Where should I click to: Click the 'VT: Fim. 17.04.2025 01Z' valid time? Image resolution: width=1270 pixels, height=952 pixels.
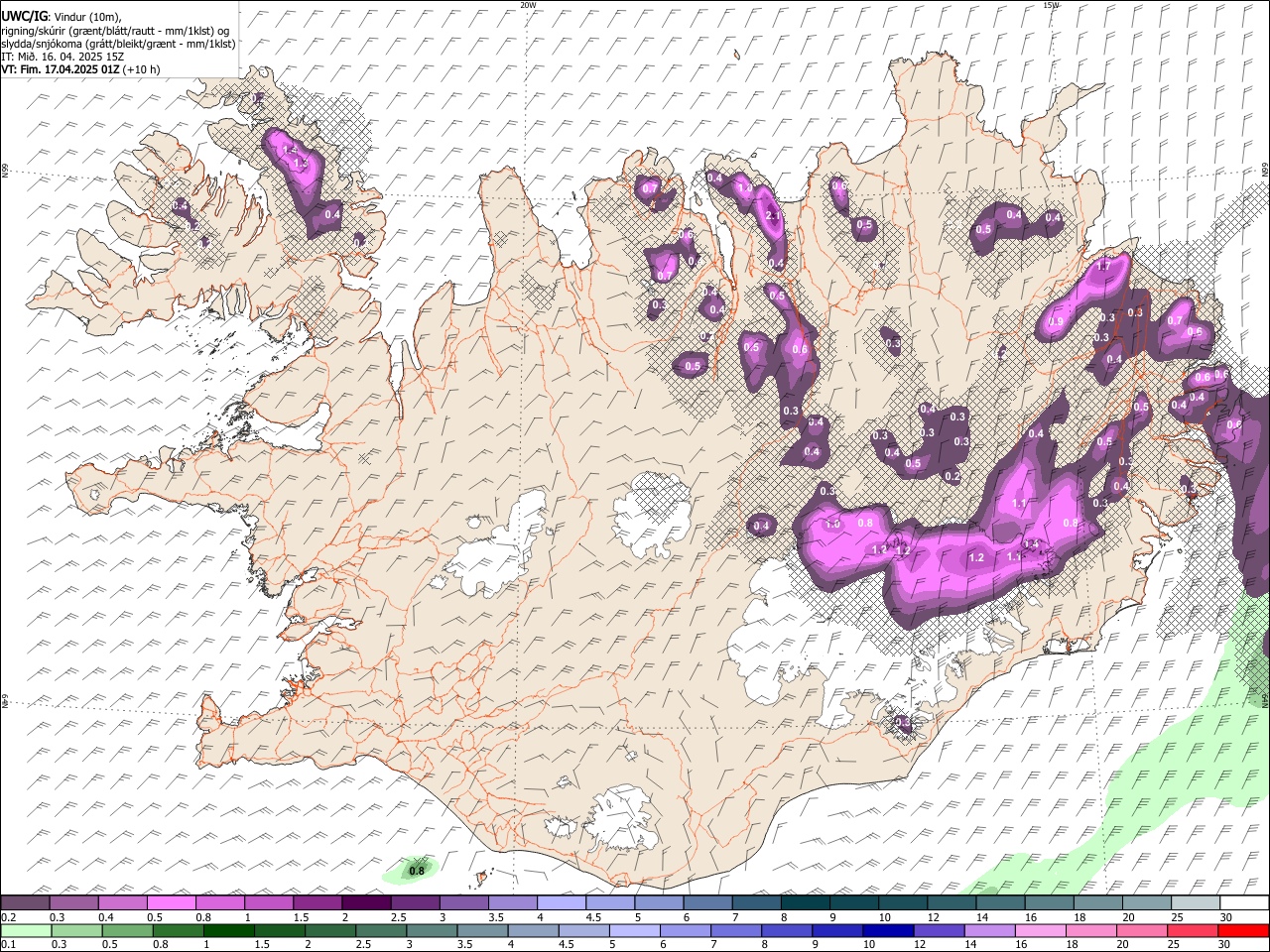point(61,69)
